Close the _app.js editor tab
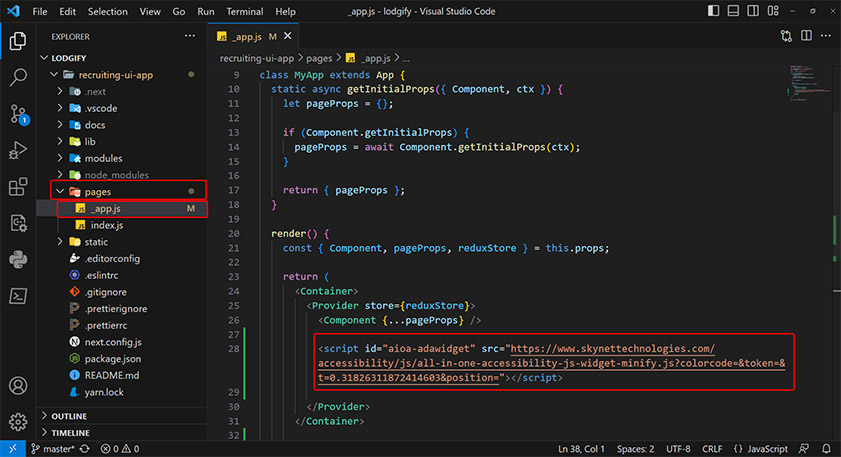The image size is (841, 457). [x=288, y=36]
